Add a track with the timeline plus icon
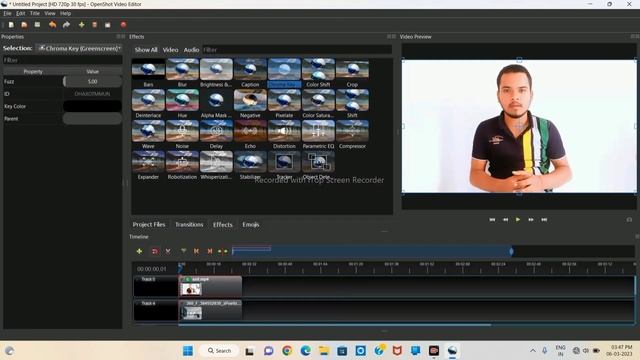 click(139, 251)
